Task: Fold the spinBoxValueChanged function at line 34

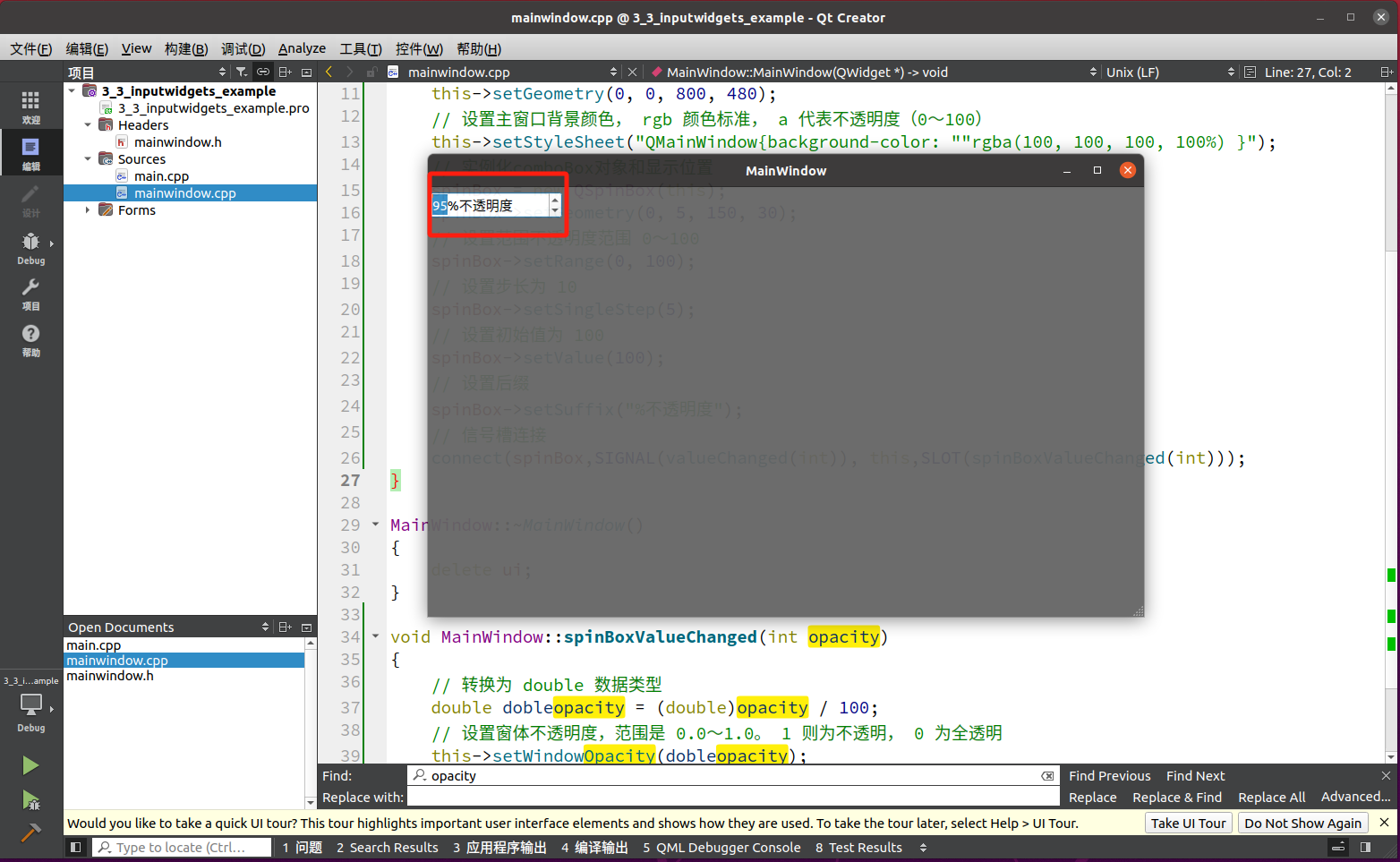Action: (x=375, y=636)
